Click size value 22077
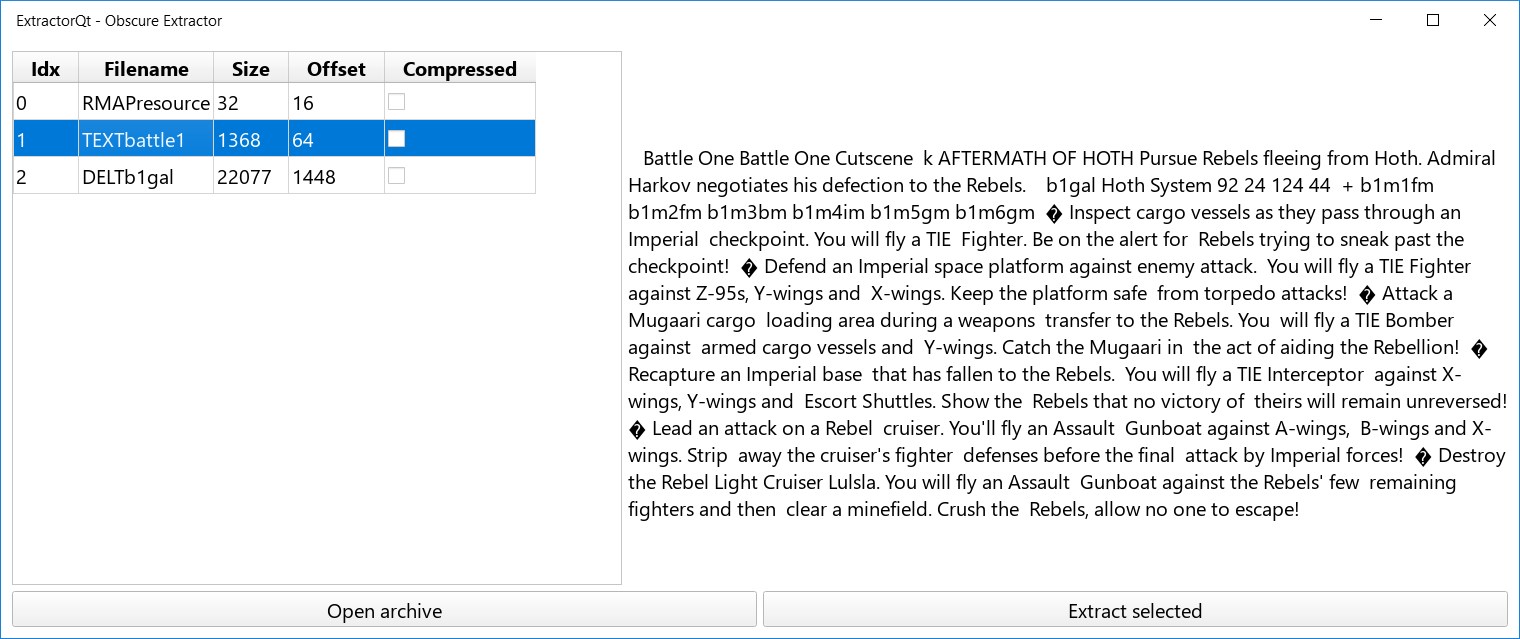Viewport: 1520px width, 639px height. click(x=251, y=176)
